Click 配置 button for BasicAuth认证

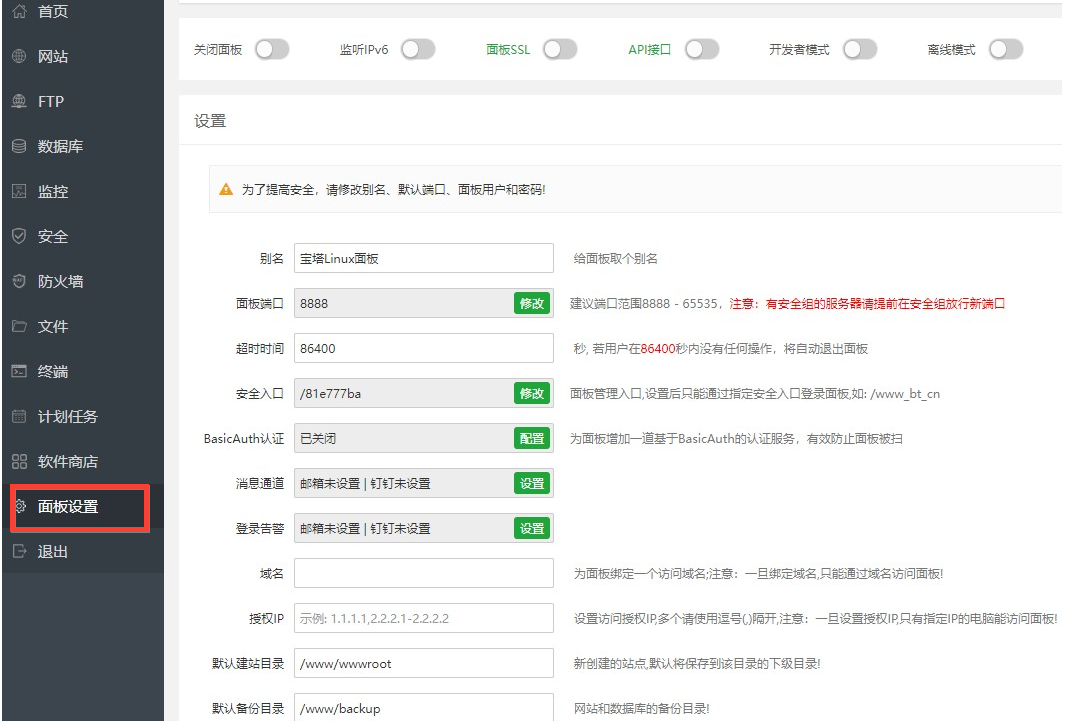[532, 438]
